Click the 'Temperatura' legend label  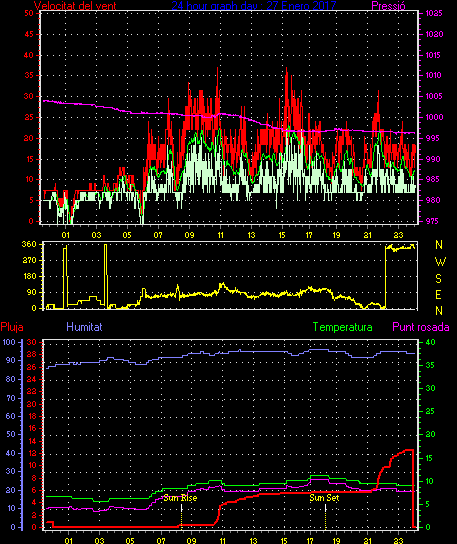[x=342, y=327]
